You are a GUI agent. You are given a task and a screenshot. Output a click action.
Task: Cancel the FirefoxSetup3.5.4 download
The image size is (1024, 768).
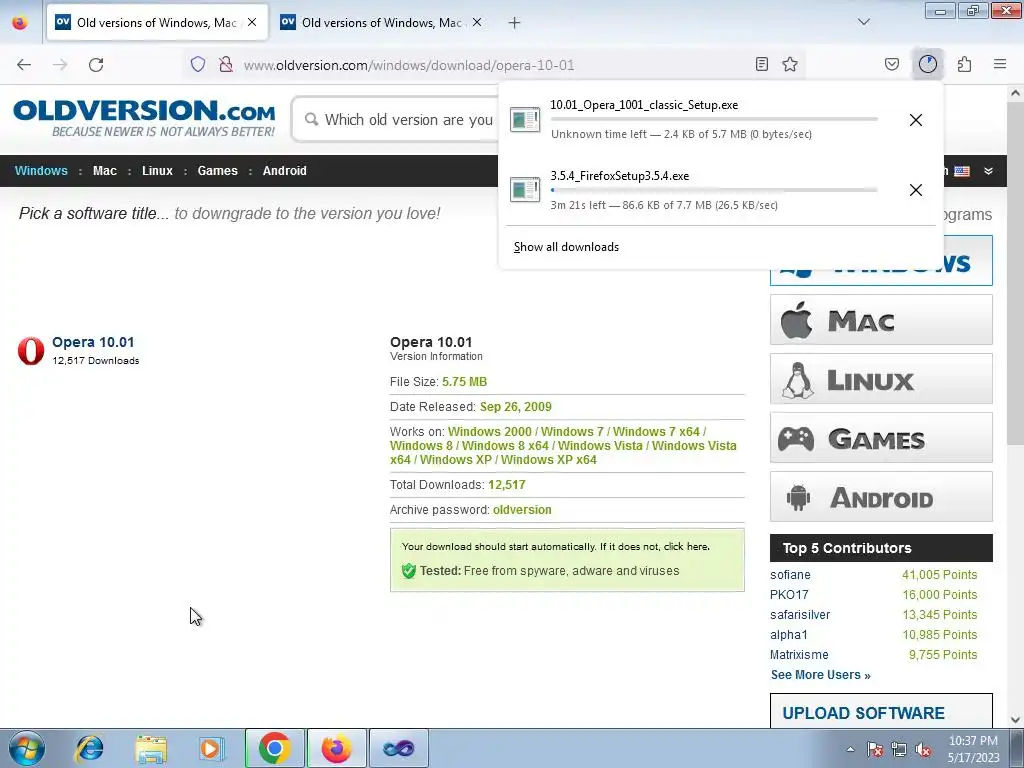[916, 190]
